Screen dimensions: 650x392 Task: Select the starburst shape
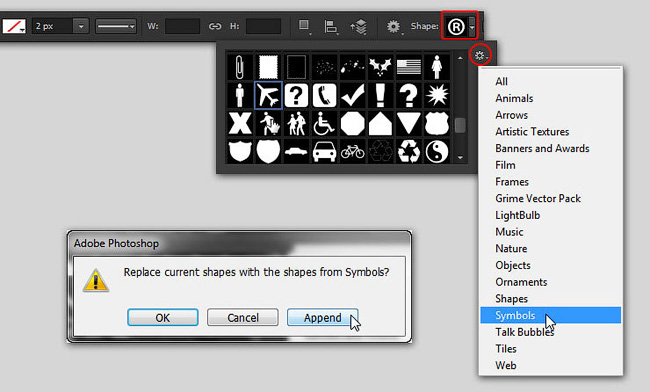pos(437,95)
